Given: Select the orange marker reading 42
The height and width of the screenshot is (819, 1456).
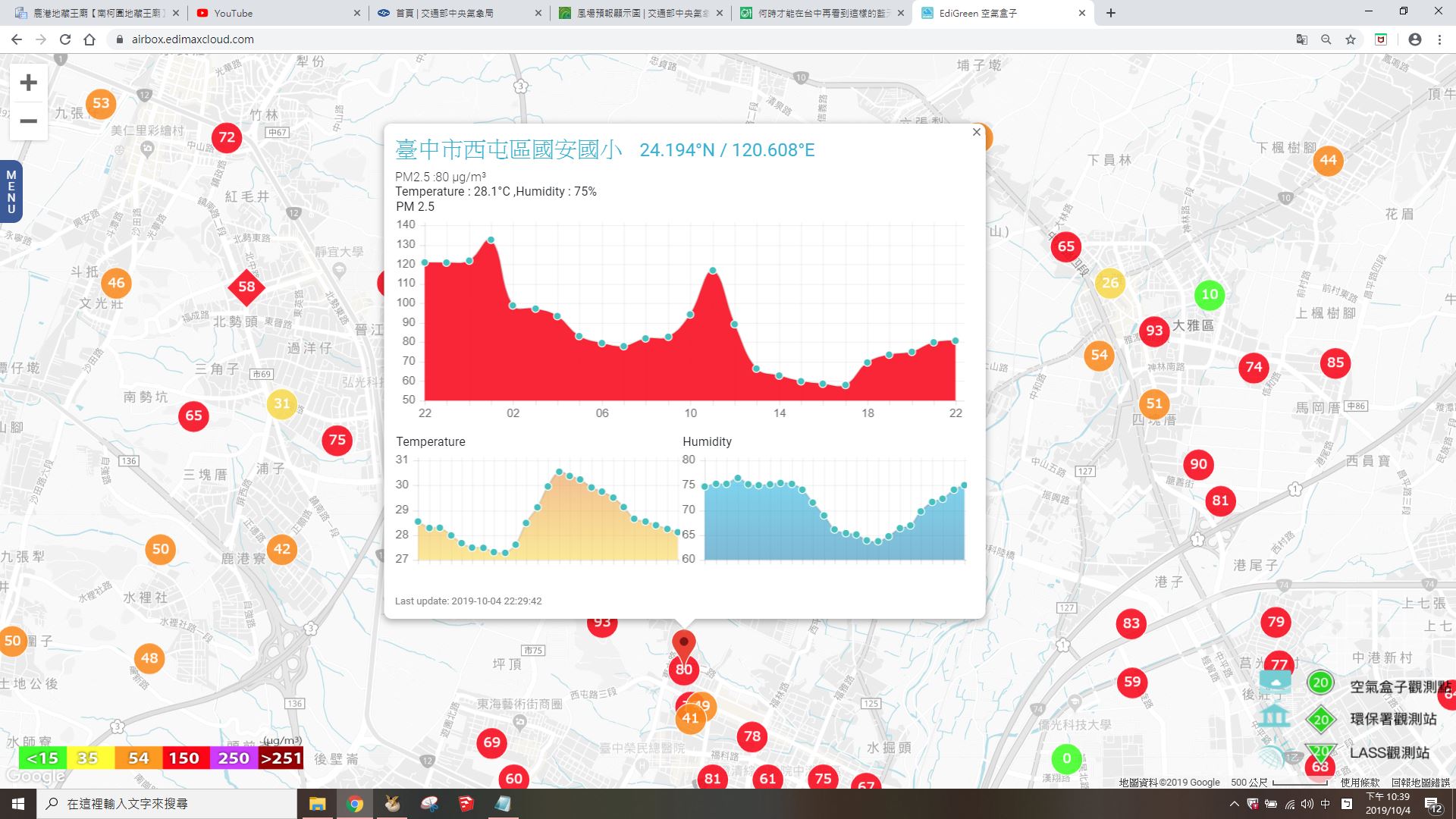Looking at the screenshot, I should (x=282, y=549).
